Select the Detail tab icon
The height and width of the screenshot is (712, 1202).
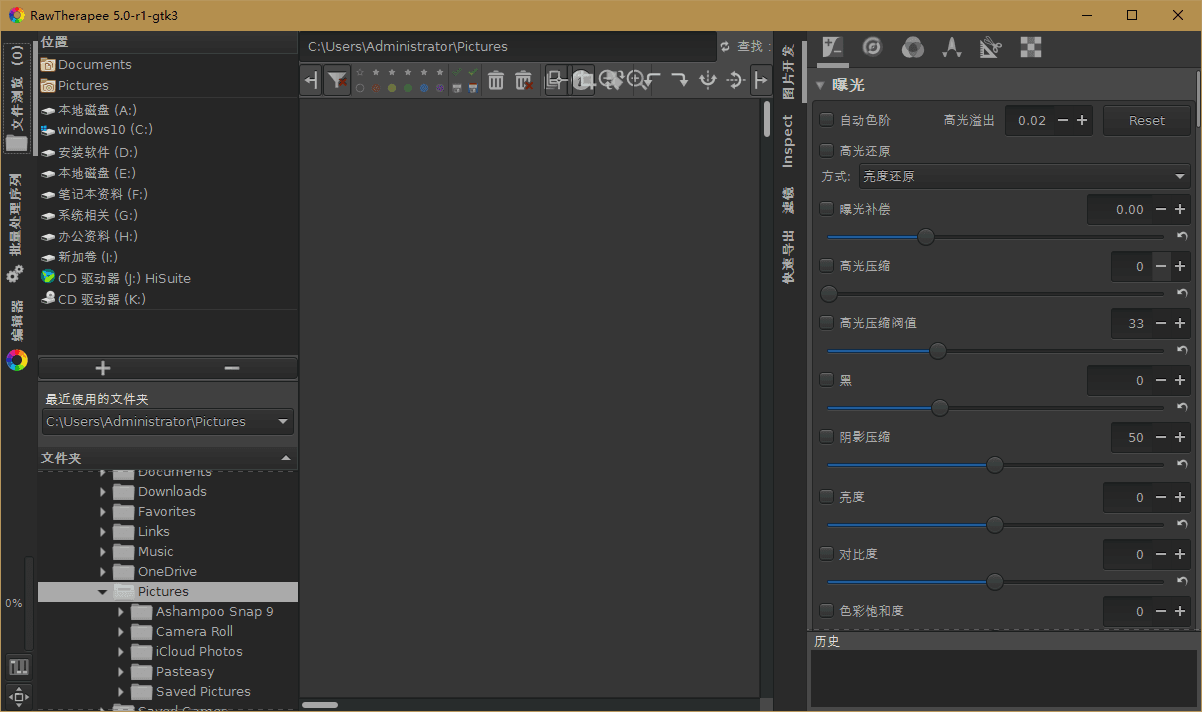872,47
